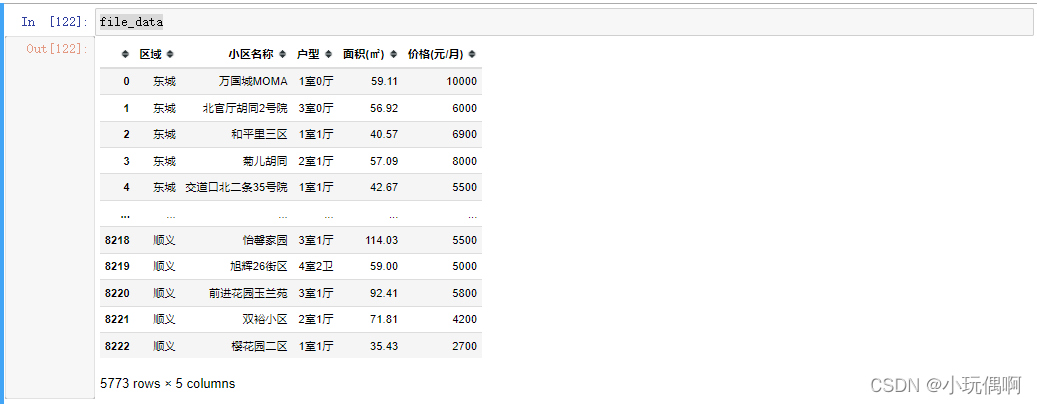Select cell 旭辉26街区
This screenshot has height=404, width=1037.
point(258,266)
